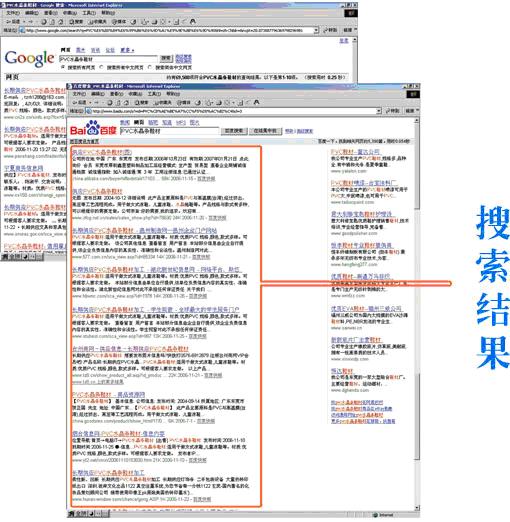Click Home icon in Google window toolbar
Image resolution: width=510 pixels, height=522 pixels.
[60, 22]
